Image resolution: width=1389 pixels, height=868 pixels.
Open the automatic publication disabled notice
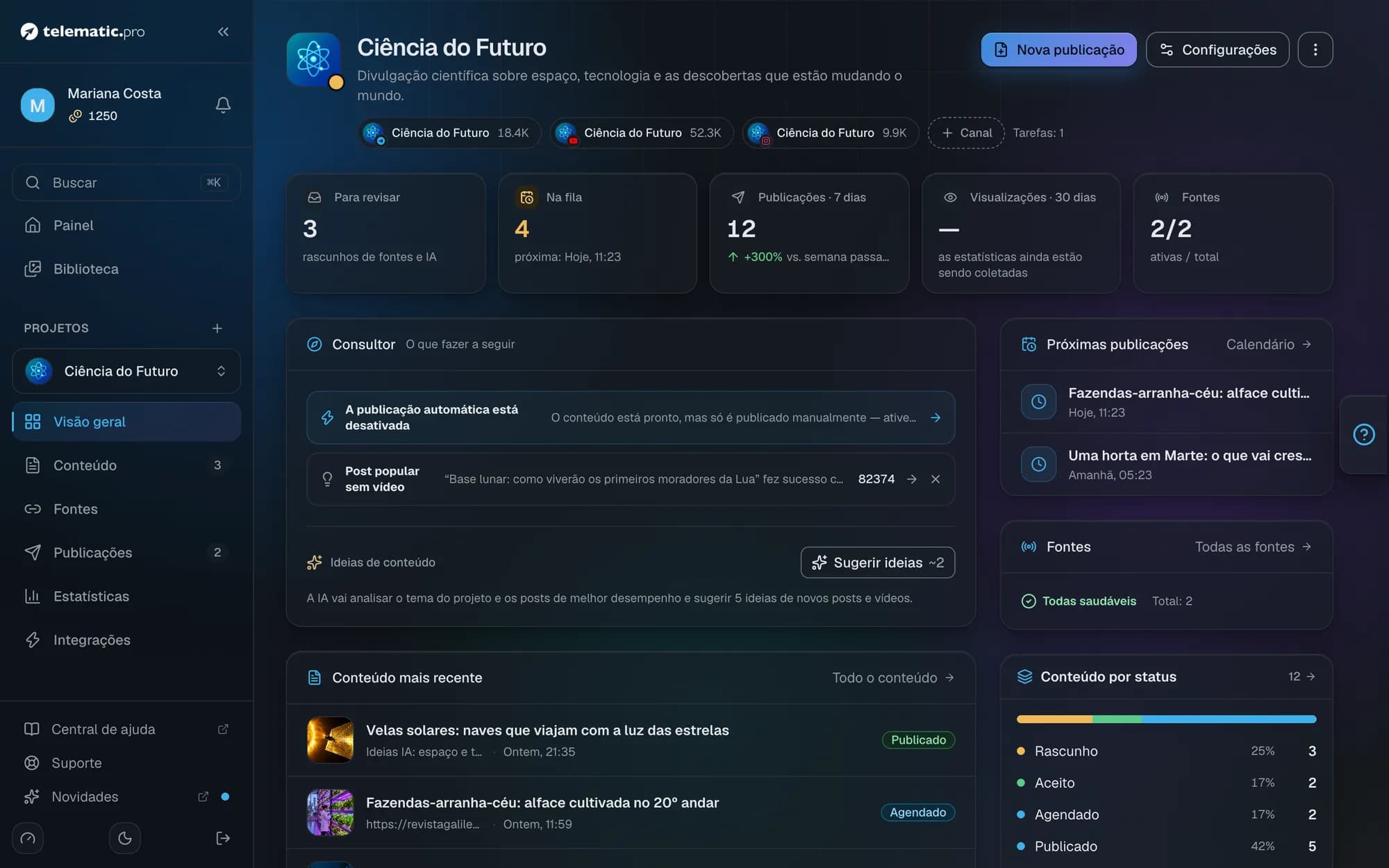point(631,417)
